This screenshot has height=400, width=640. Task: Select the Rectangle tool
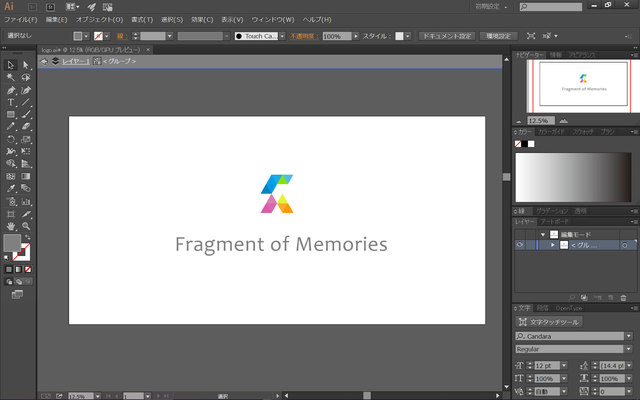click(11, 115)
